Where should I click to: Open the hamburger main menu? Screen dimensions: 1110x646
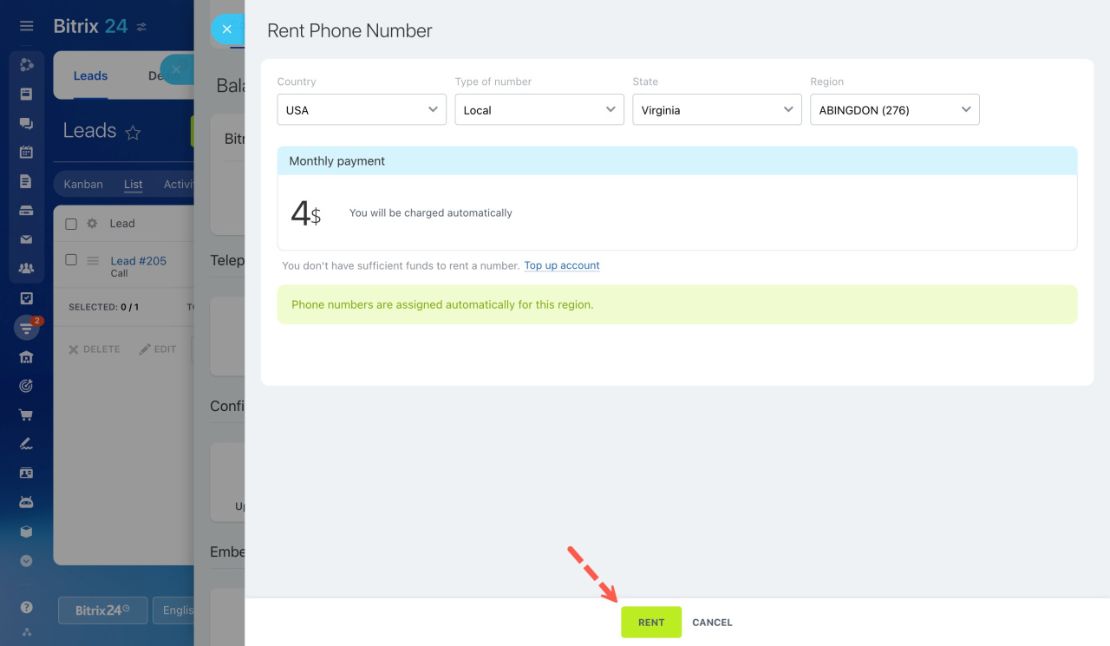pos(26,26)
